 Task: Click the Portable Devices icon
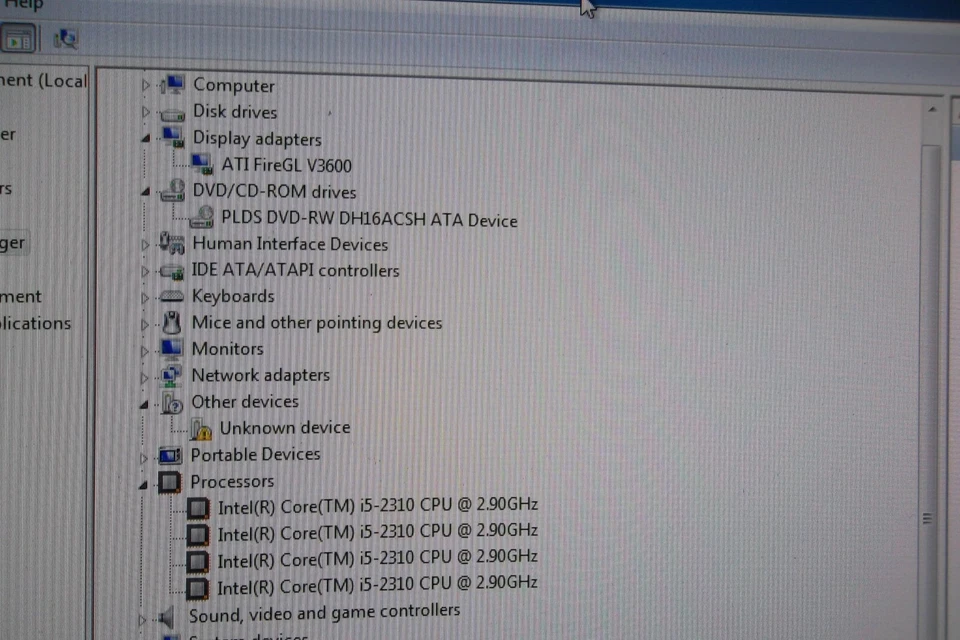click(x=171, y=454)
